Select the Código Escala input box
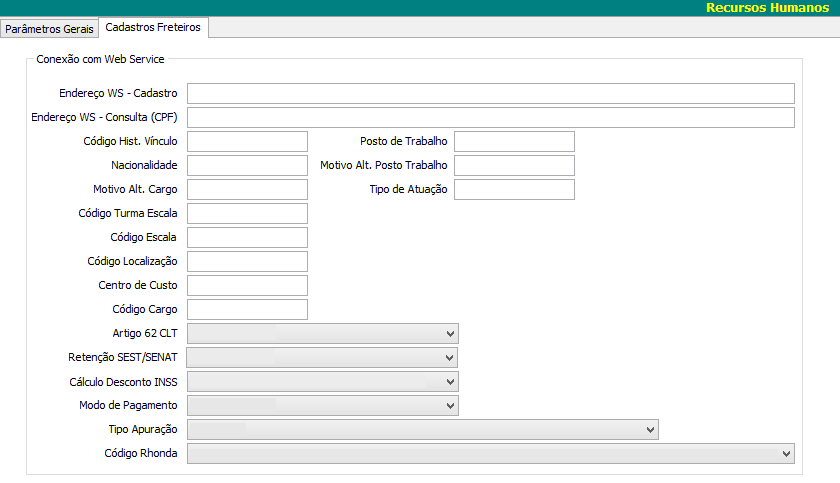 click(x=248, y=237)
